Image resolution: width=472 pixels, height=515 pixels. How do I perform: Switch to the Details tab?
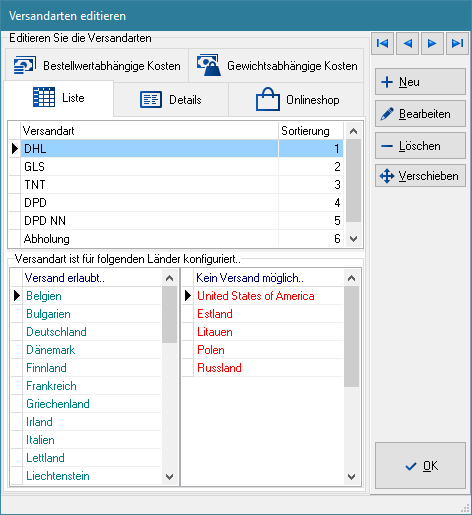171,100
